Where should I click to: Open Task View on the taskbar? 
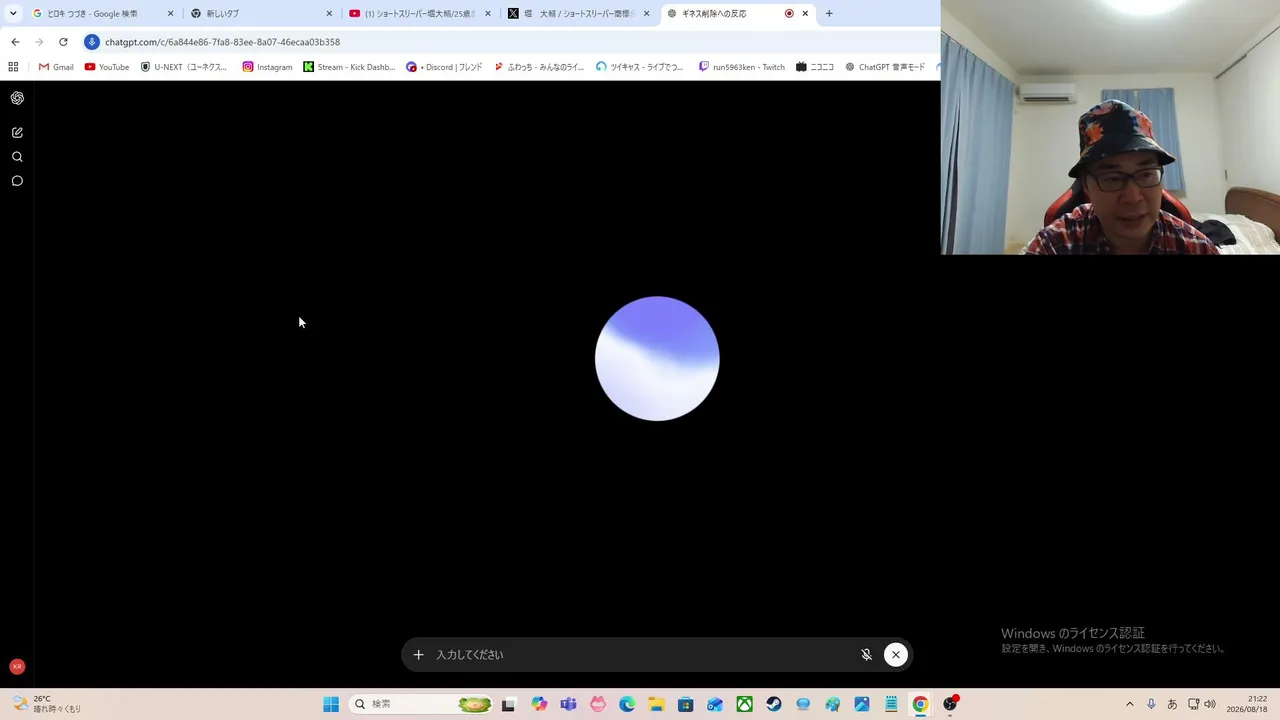[x=508, y=704]
